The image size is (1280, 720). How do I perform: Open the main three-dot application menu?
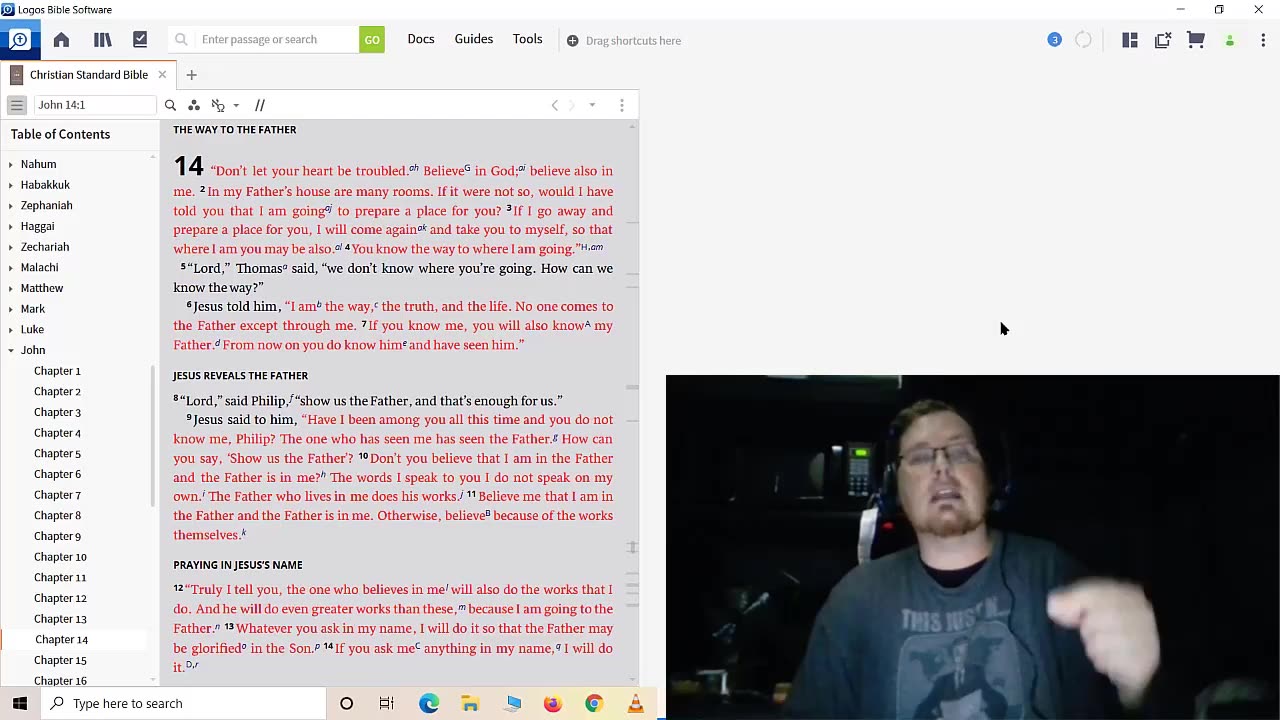click(x=1263, y=40)
